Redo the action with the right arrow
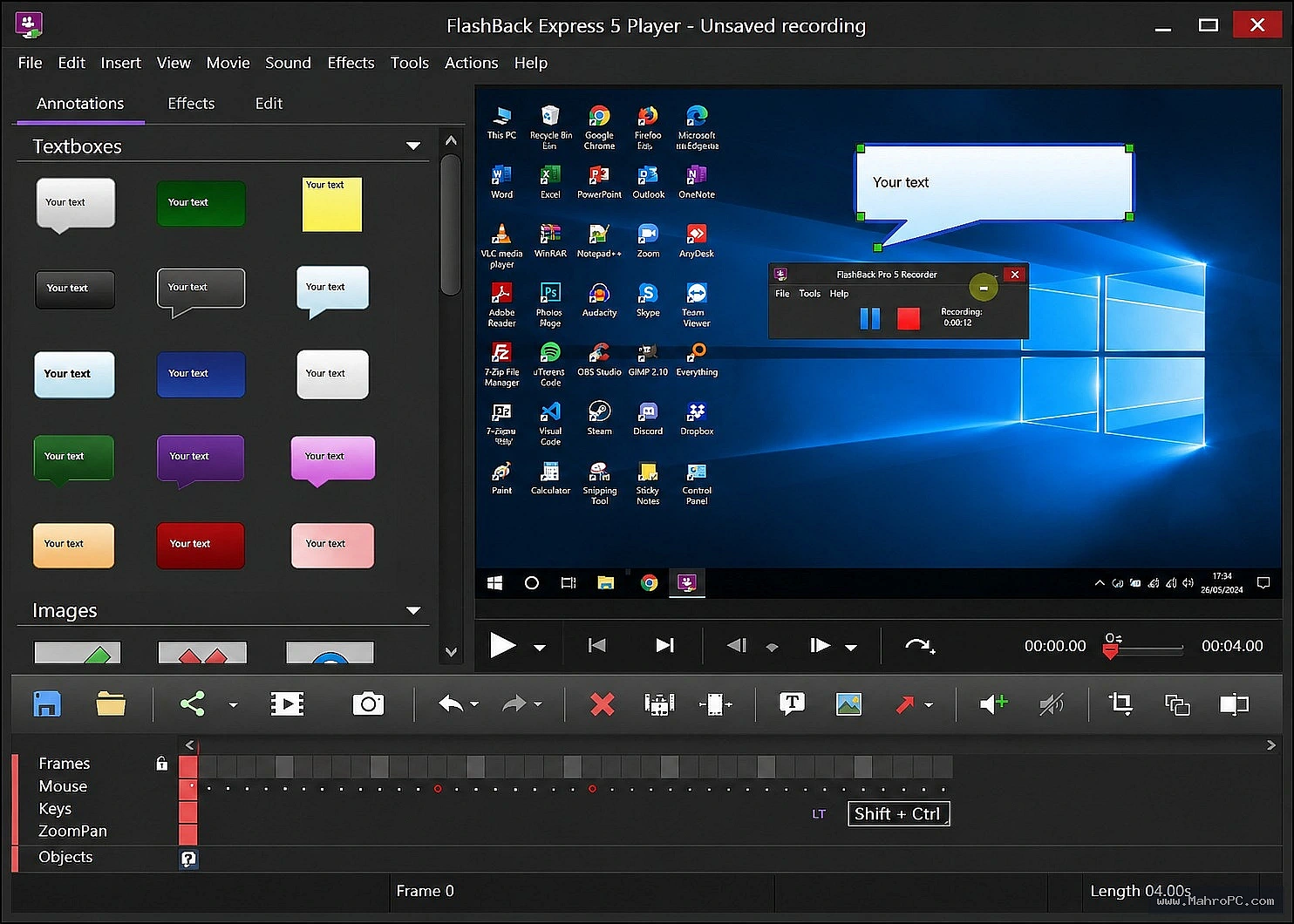Image resolution: width=1294 pixels, height=924 pixels. click(514, 703)
